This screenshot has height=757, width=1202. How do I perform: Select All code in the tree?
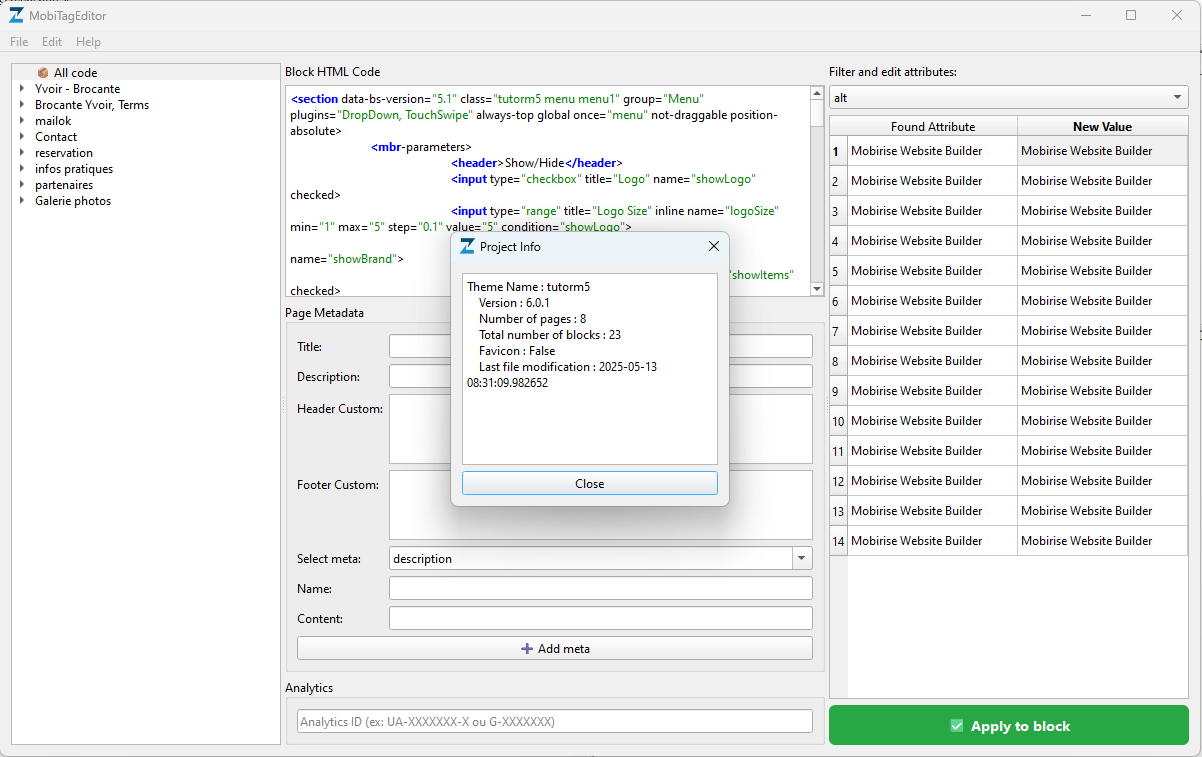click(75, 73)
